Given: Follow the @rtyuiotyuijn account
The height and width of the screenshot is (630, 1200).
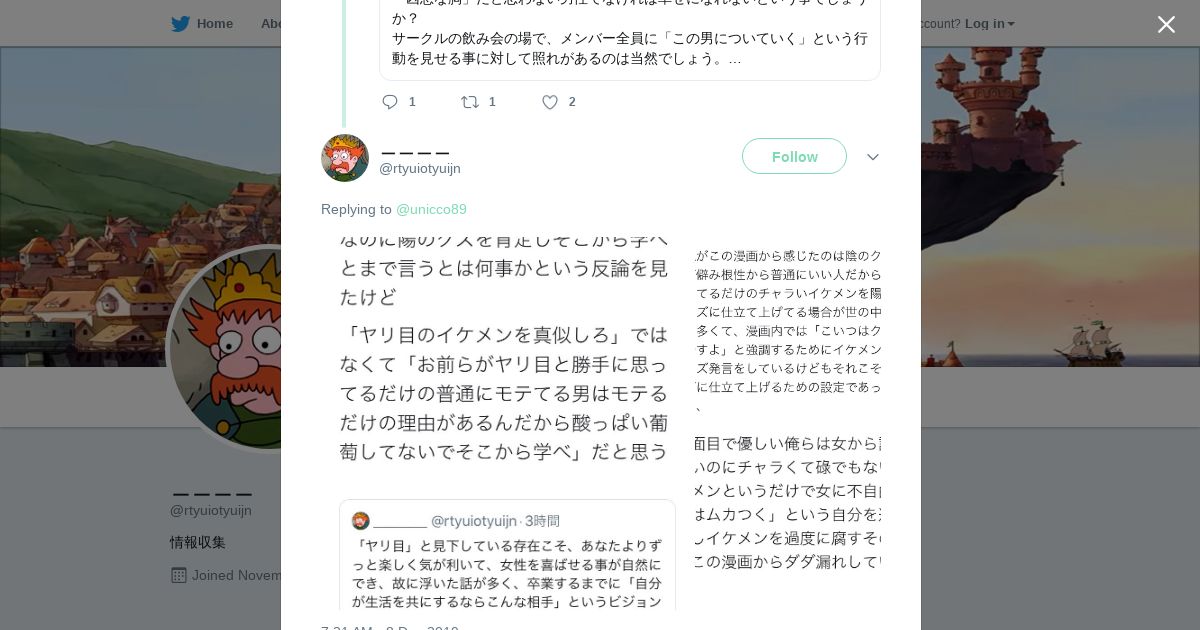Looking at the screenshot, I should 794,157.
